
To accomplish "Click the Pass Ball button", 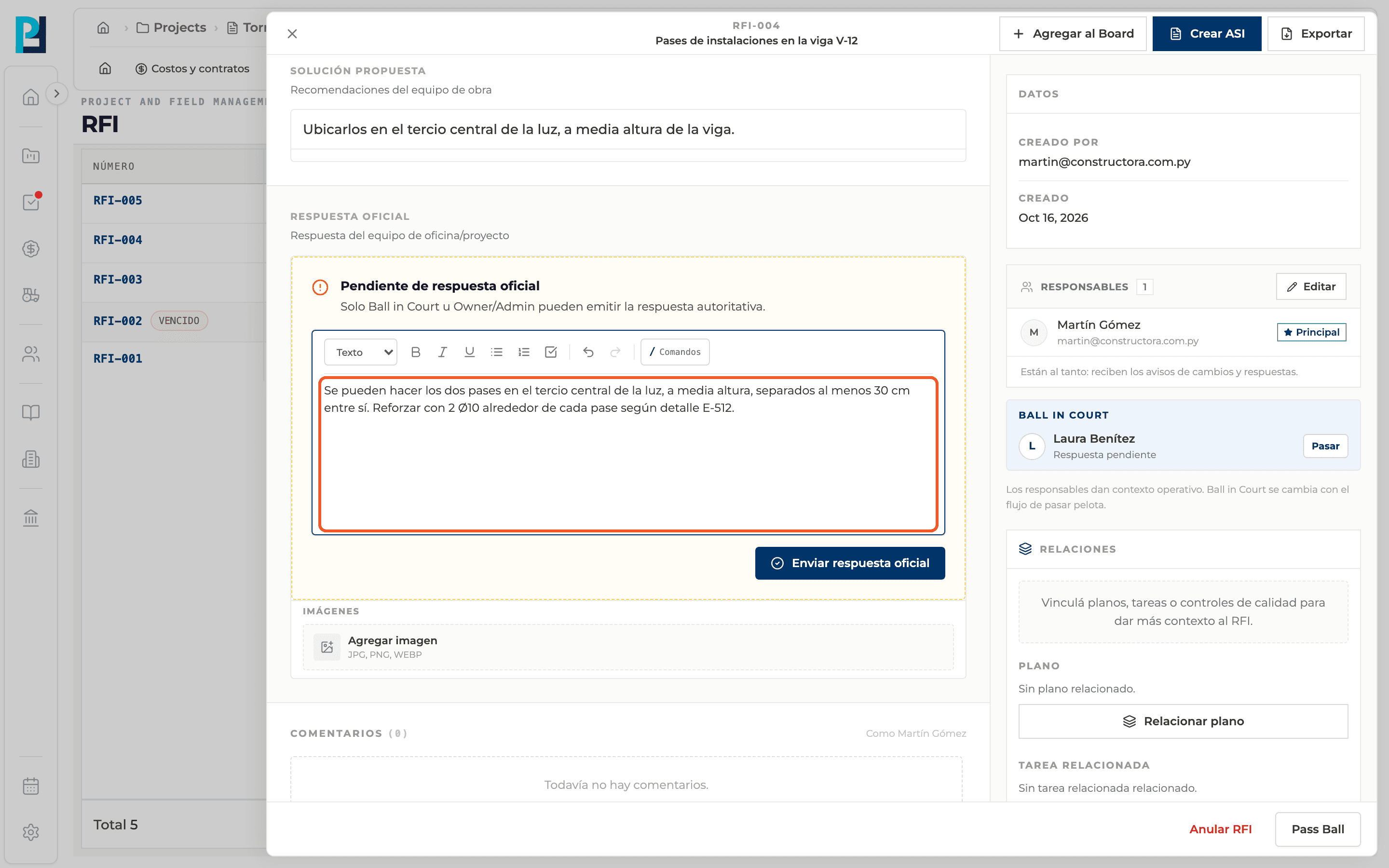I will [x=1318, y=829].
